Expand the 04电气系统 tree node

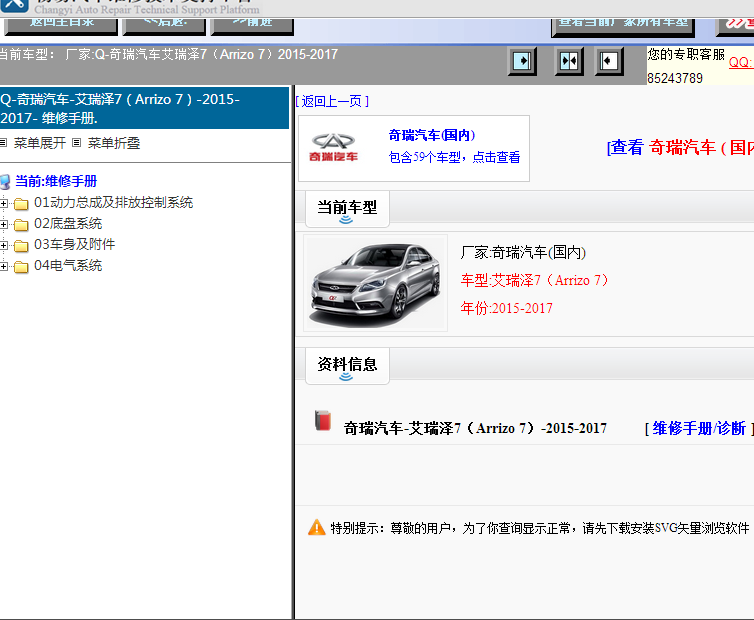(4, 266)
